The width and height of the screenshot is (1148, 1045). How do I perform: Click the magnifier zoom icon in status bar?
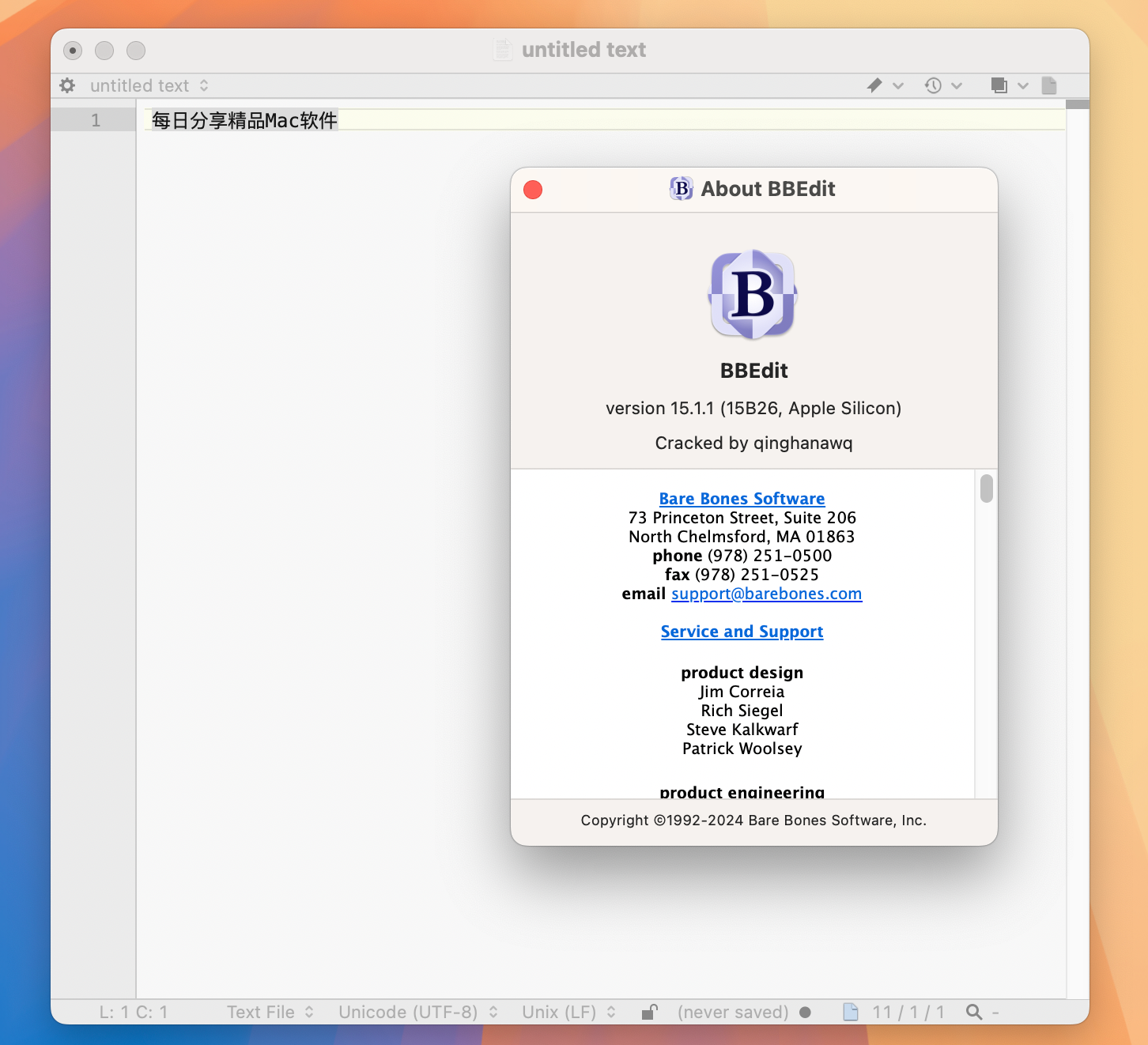(x=974, y=1012)
